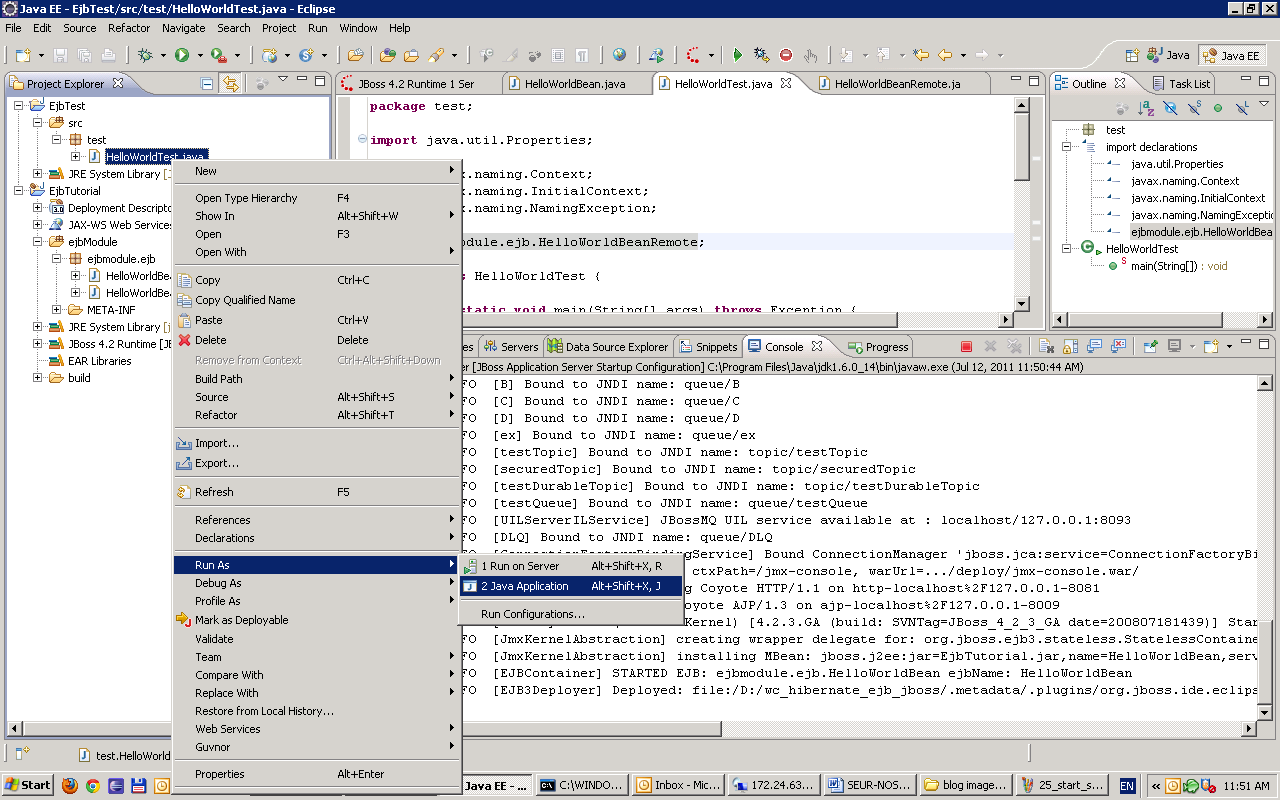The image size is (1280, 800).
Task: Terminate the running JBoss process in Console
Action: click(966, 346)
